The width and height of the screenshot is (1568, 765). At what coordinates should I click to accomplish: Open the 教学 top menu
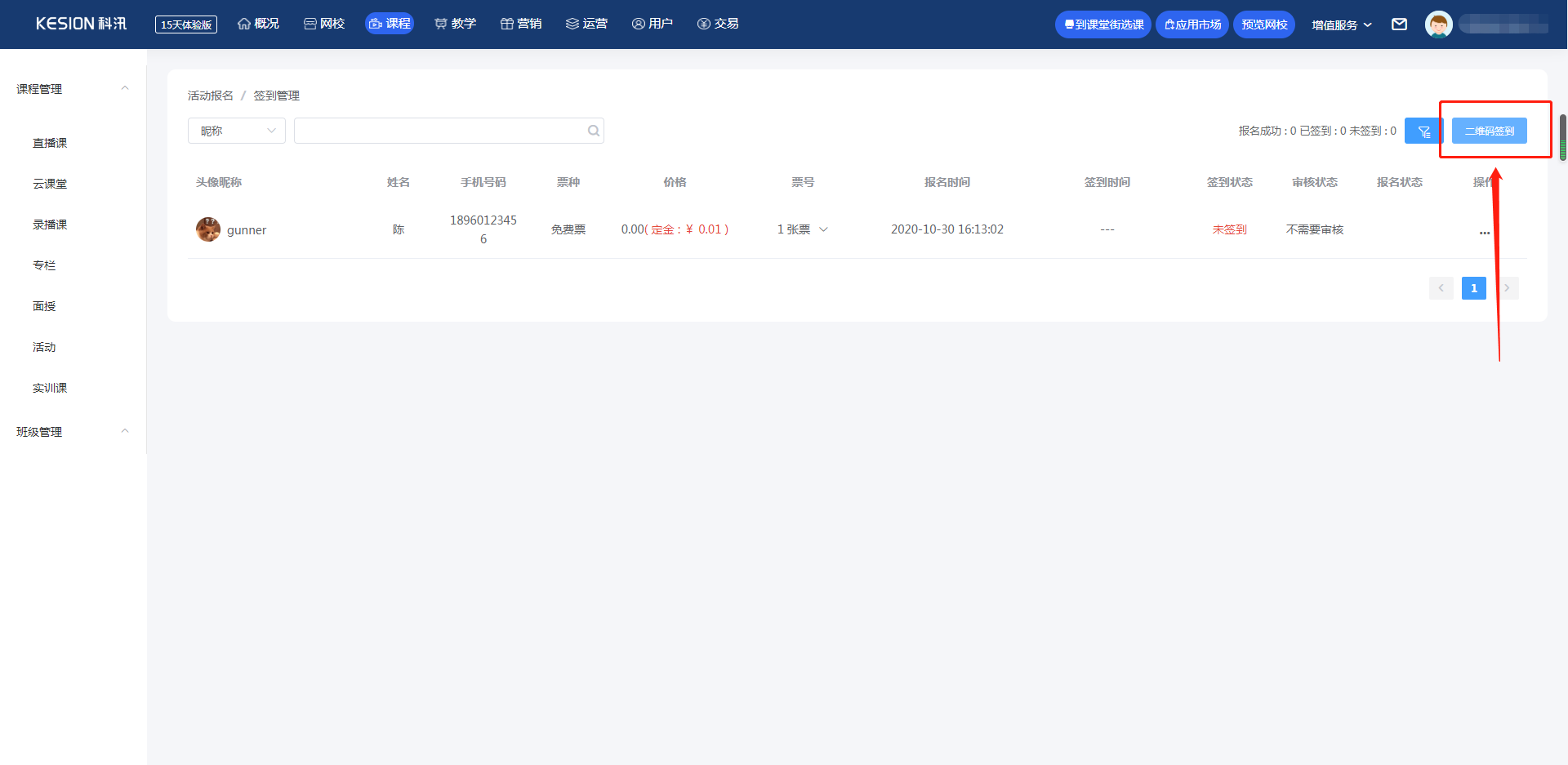455,24
